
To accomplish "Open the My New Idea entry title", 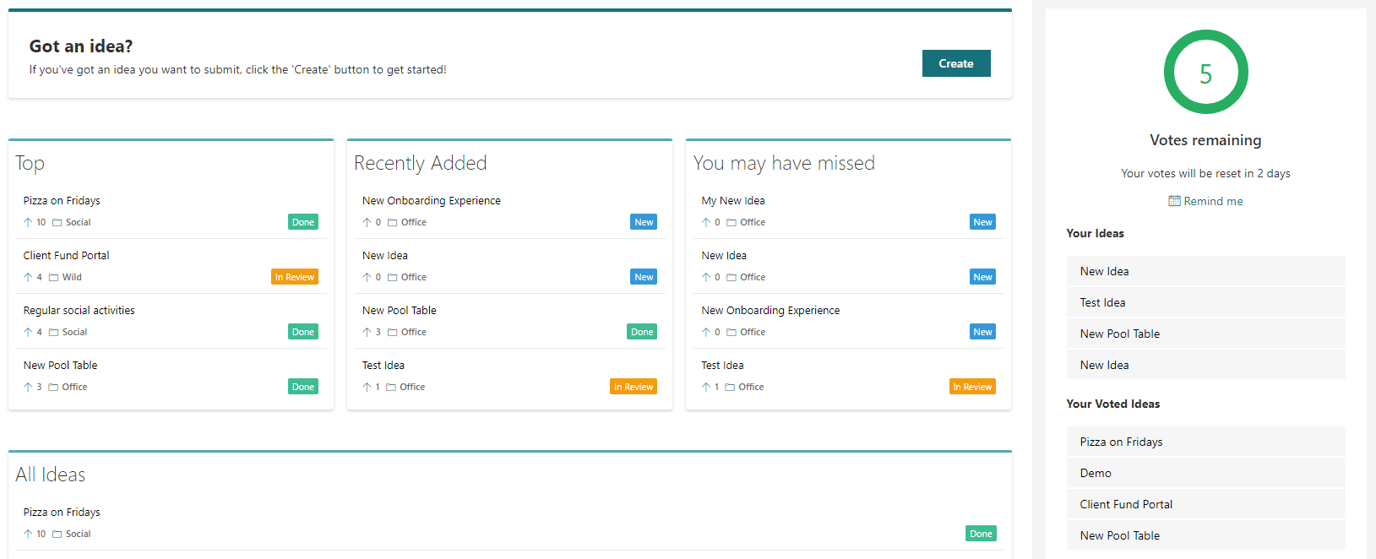I will (x=733, y=200).
